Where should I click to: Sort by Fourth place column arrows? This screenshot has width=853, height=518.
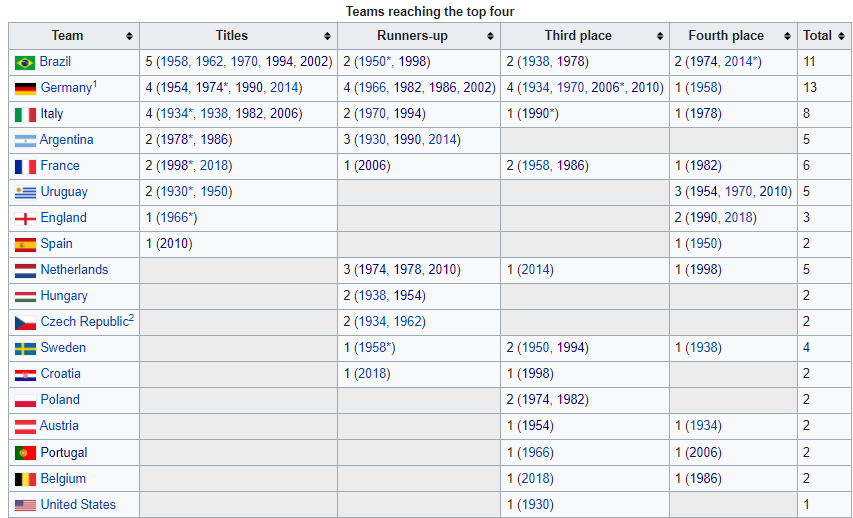(787, 36)
